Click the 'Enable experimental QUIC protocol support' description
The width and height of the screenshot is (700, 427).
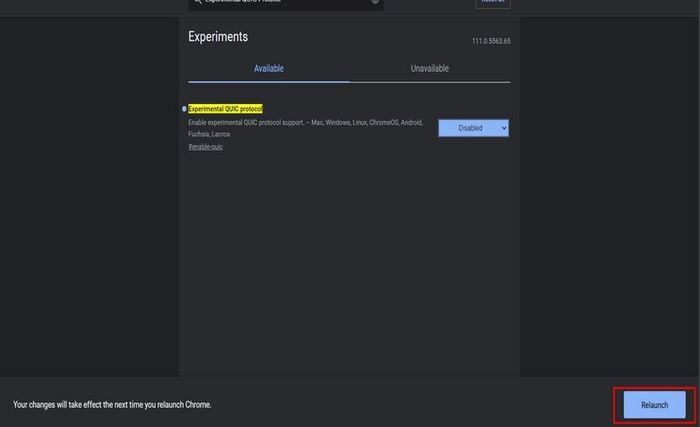[x=305, y=128]
